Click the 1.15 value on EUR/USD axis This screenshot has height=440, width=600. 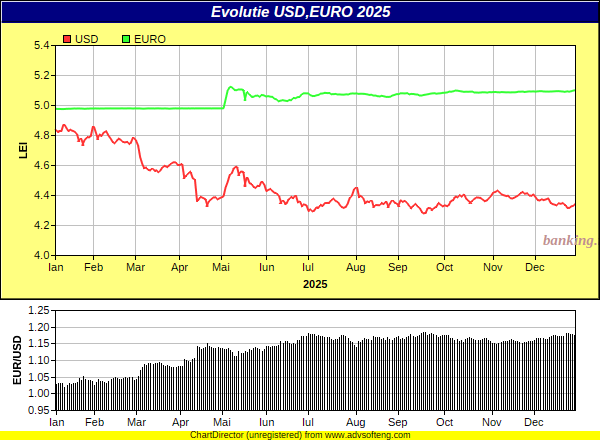[39, 344]
